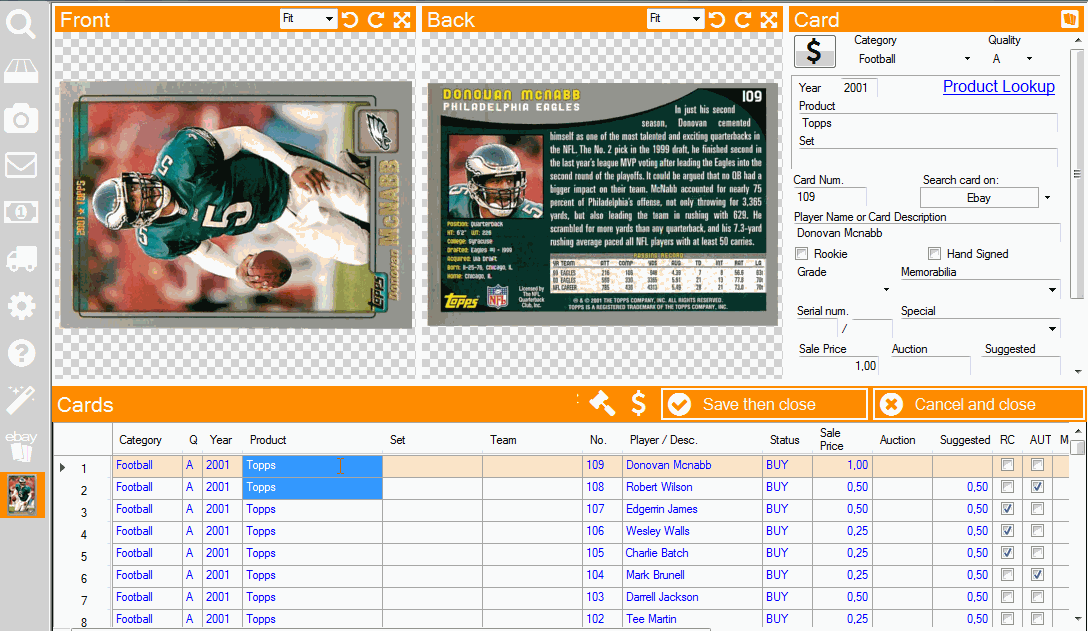Rotate Front image counterclockwise
This screenshot has width=1088, height=631.
(350, 19)
